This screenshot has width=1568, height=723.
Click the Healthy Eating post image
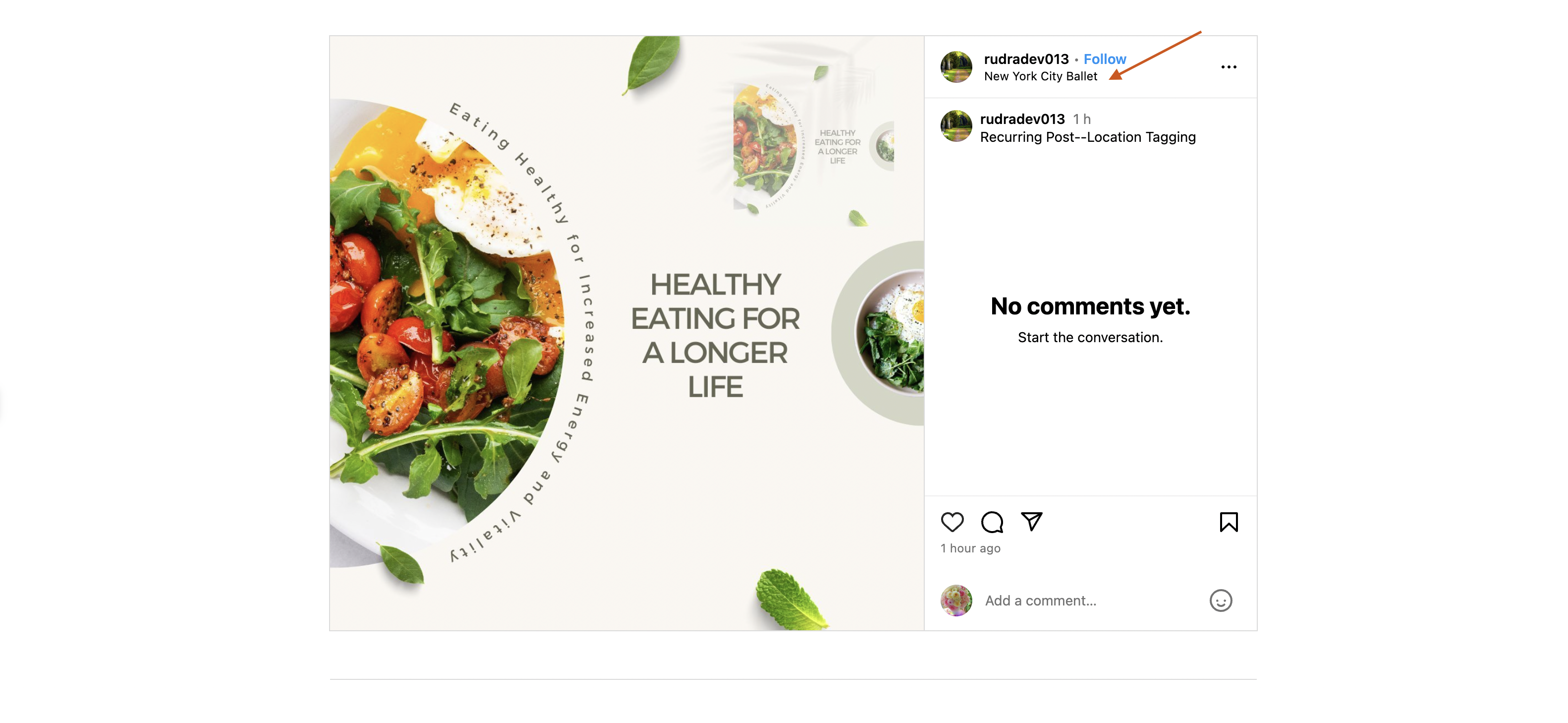tap(626, 333)
